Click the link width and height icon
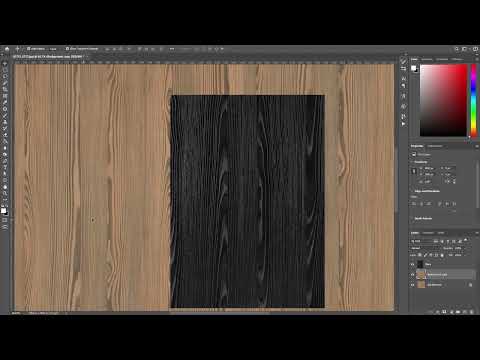Viewport: 480px width, 360px height. pyautogui.click(x=414, y=171)
